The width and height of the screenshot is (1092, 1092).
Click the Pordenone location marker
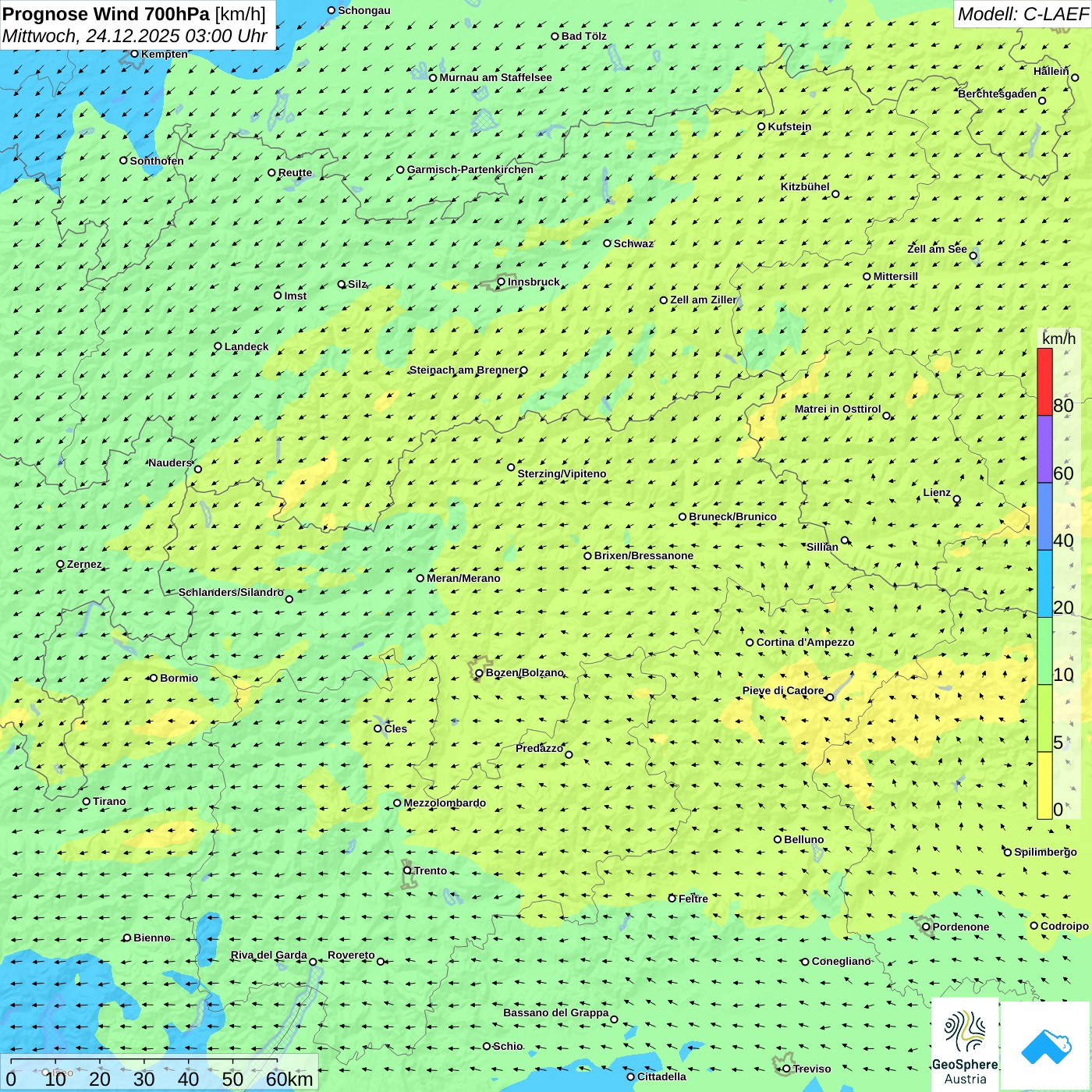click(927, 927)
